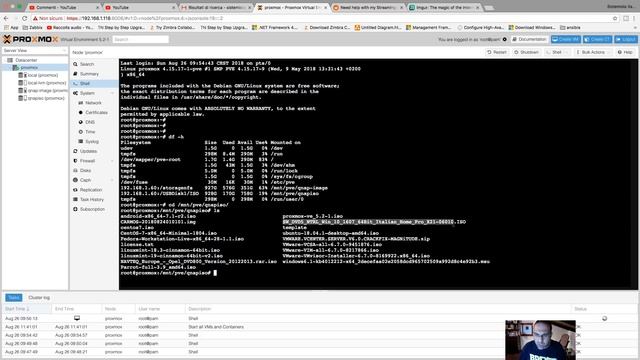
Task: Click Proxmox header search field
Action: pyautogui.click(x=140, y=40)
